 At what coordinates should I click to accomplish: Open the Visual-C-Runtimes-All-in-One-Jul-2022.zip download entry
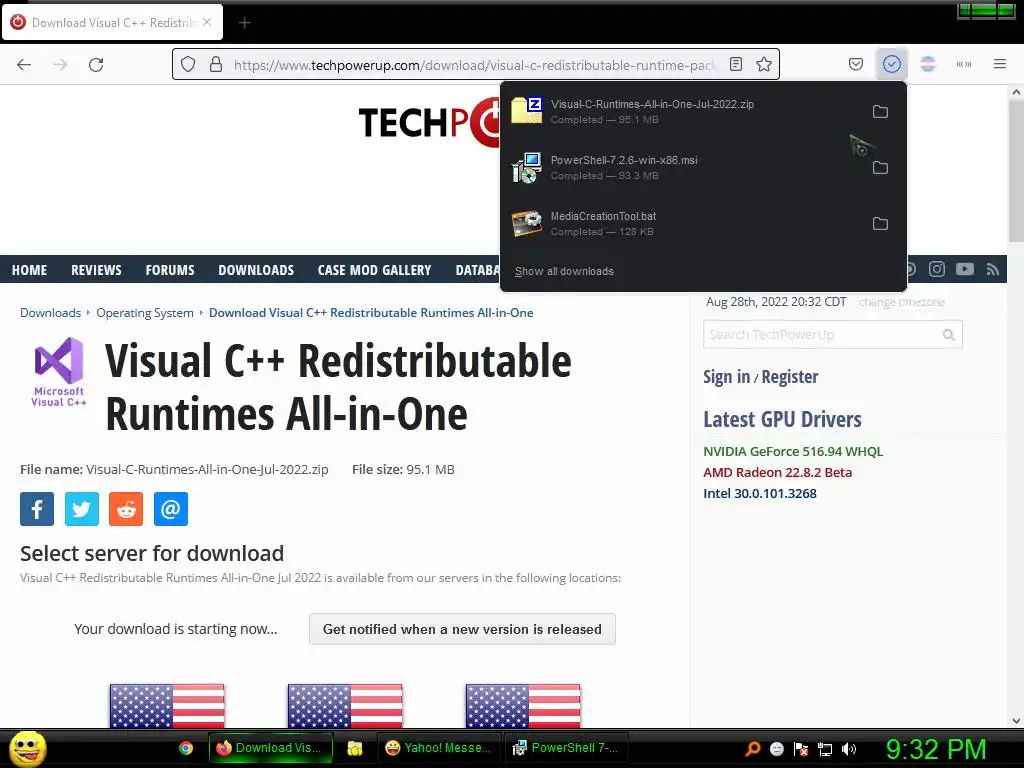[682, 112]
